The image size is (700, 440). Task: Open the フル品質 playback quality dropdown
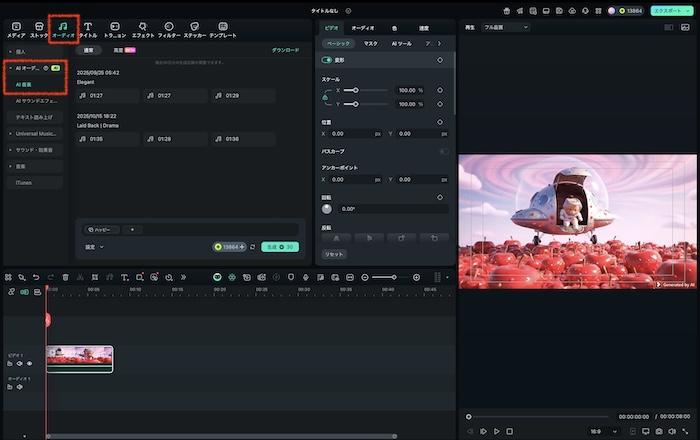(x=505, y=27)
